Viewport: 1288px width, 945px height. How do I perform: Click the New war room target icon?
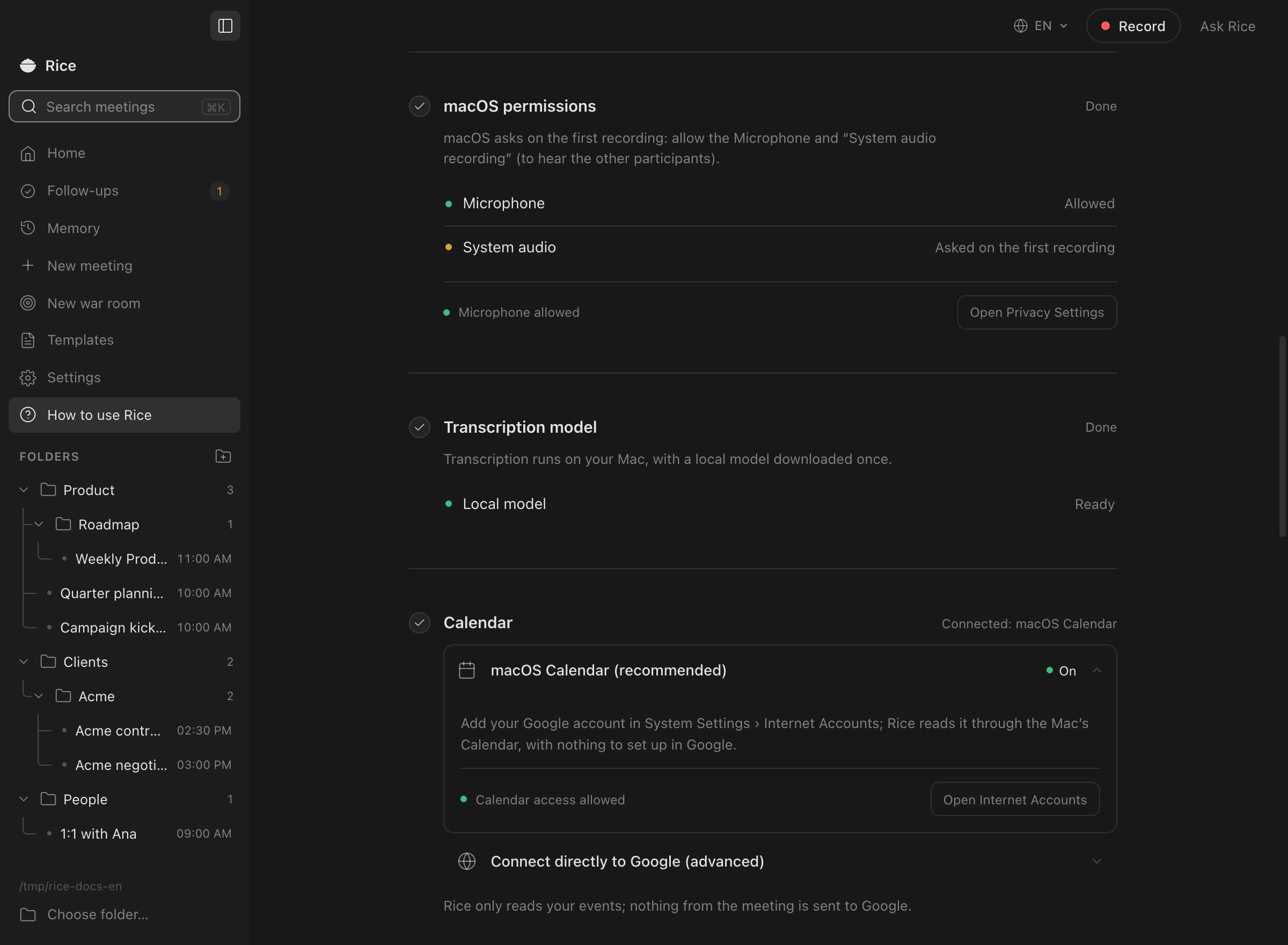coord(28,303)
